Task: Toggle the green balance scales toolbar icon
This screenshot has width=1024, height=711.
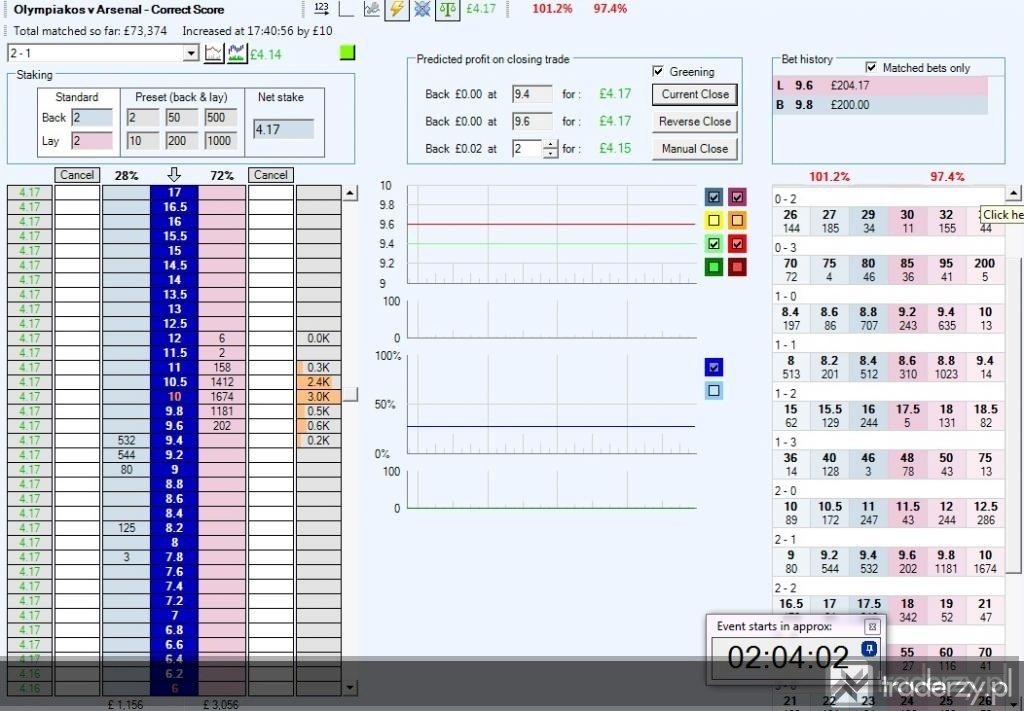Action: pyautogui.click(x=447, y=9)
